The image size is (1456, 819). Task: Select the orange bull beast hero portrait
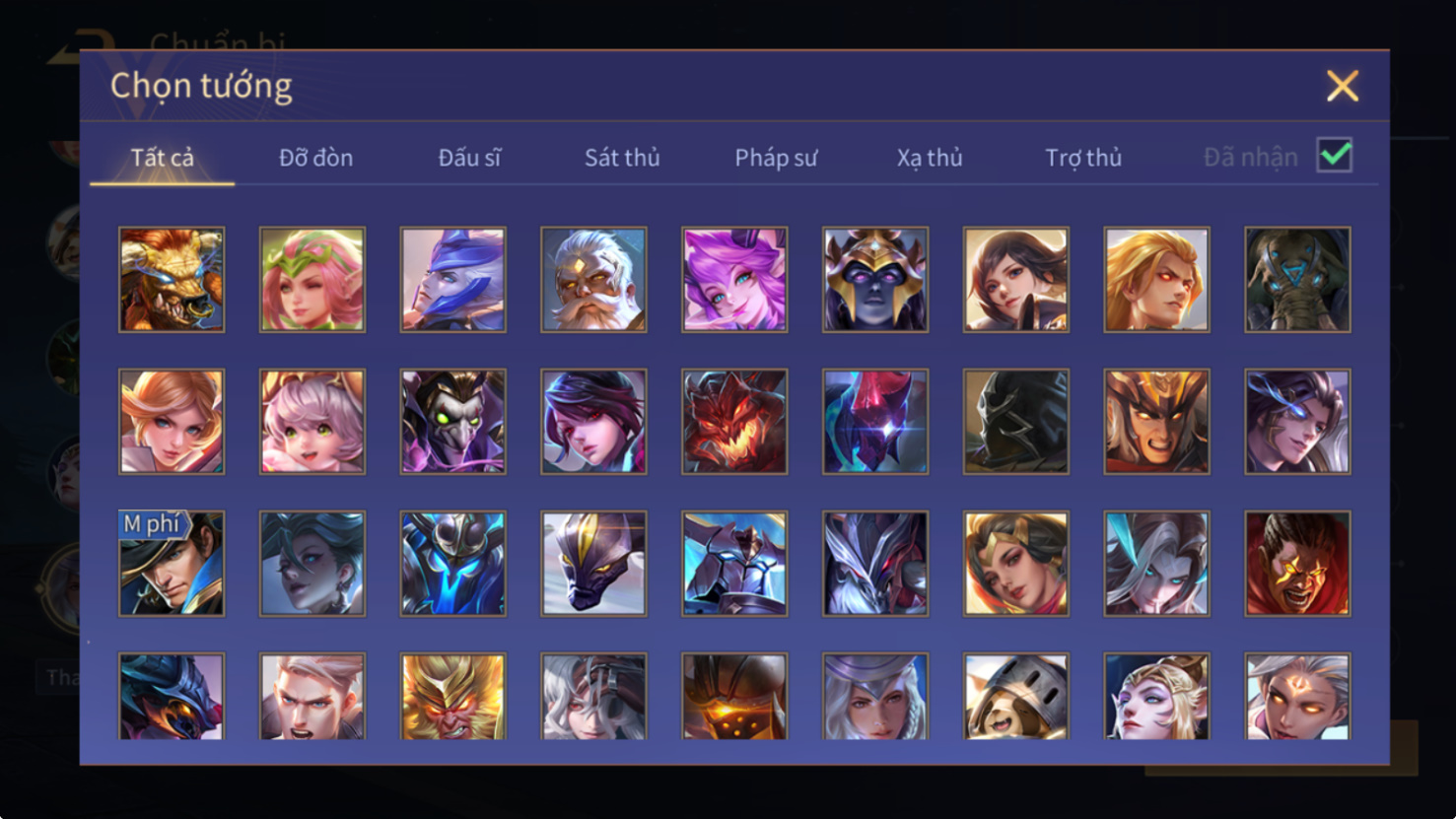(x=172, y=280)
